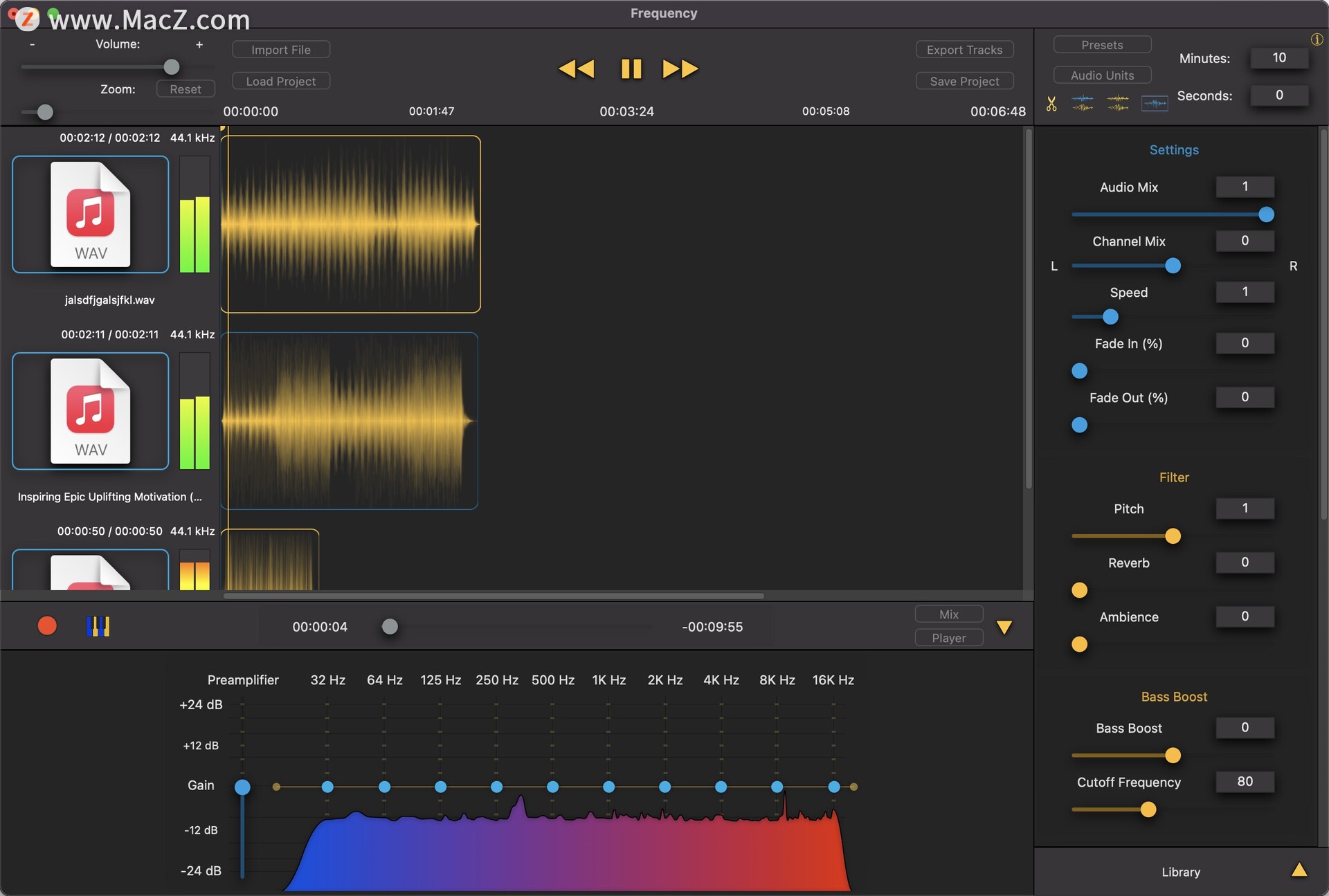The image size is (1329, 896).
Task: Select the boxed single waveform view icon
Action: [x=1155, y=103]
